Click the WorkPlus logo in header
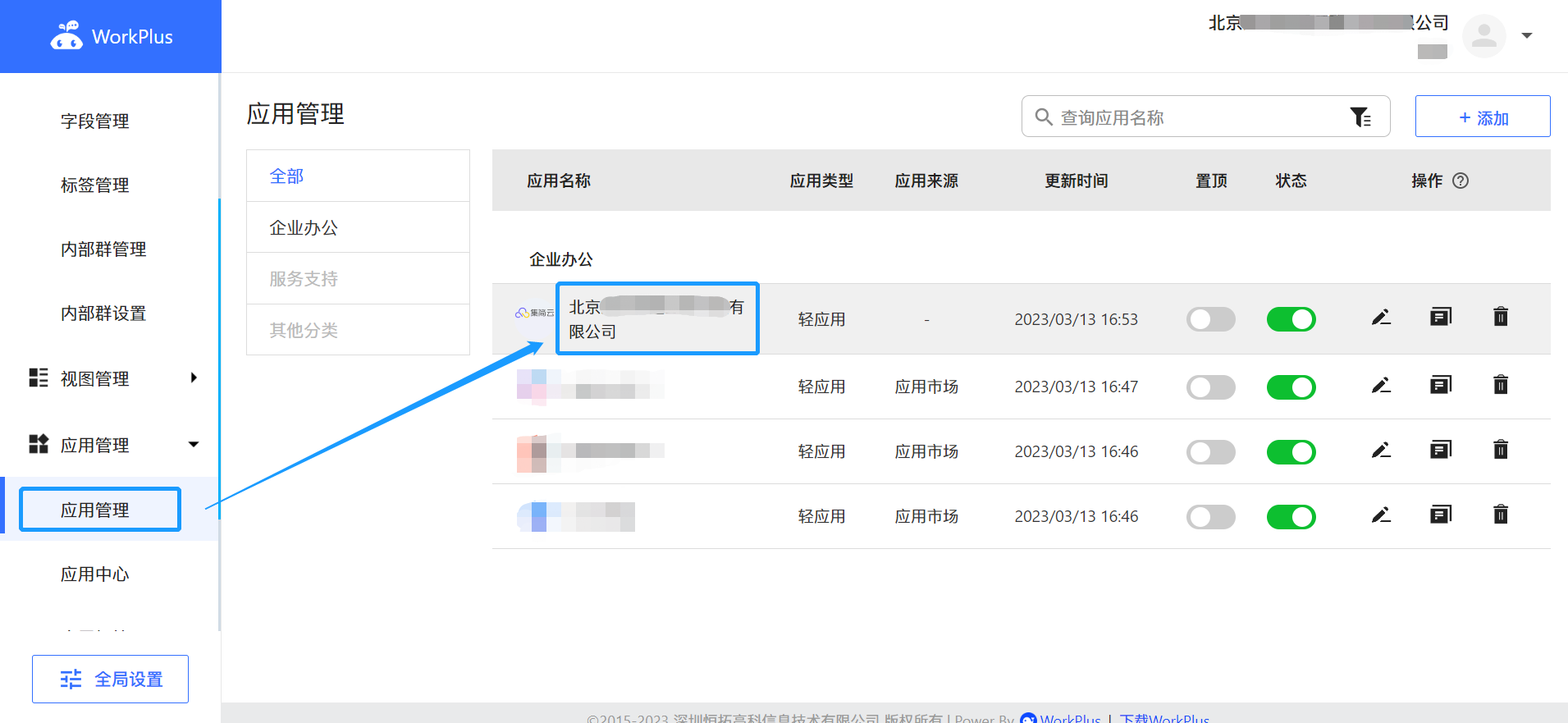The height and width of the screenshot is (723, 1568). [x=111, y=36]
